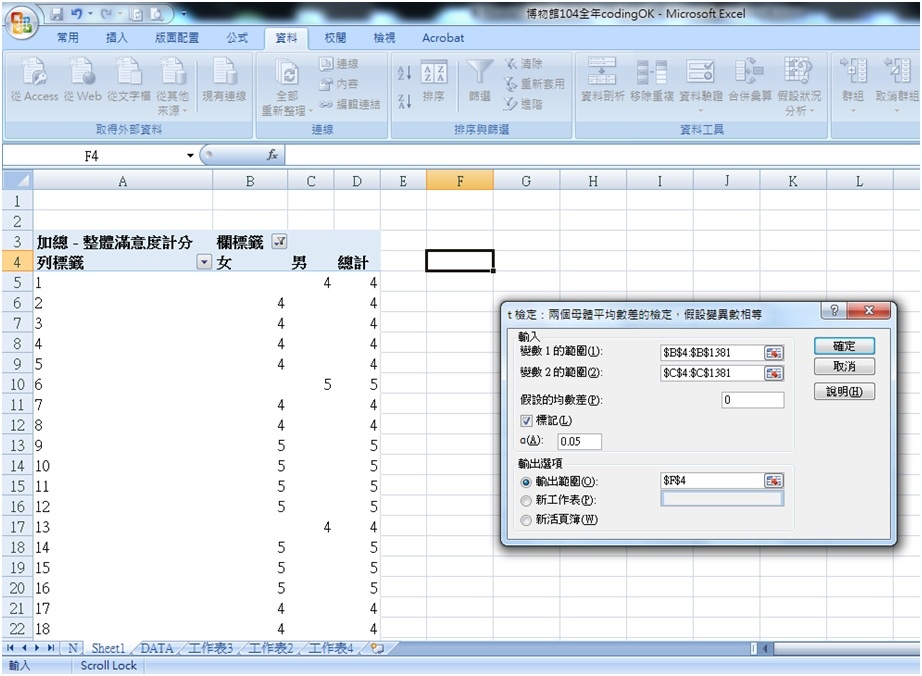
Task: Open column labels (欄標籤) filter dropdown
Action: [279, 242]
